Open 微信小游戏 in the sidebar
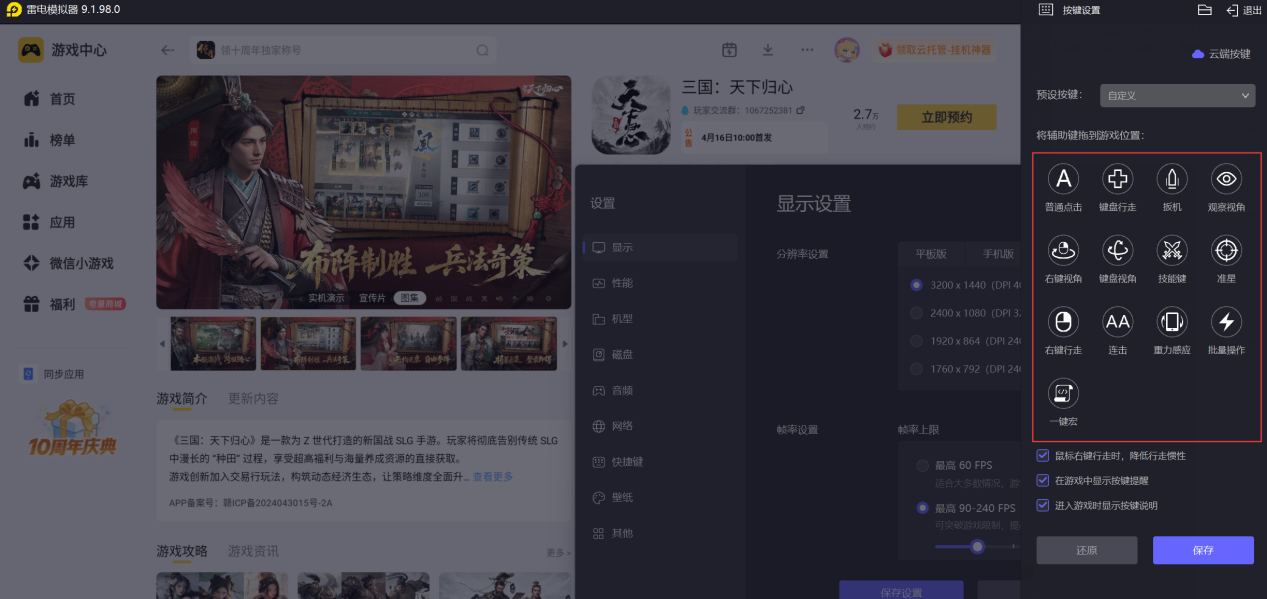 [x=81, y=263]
